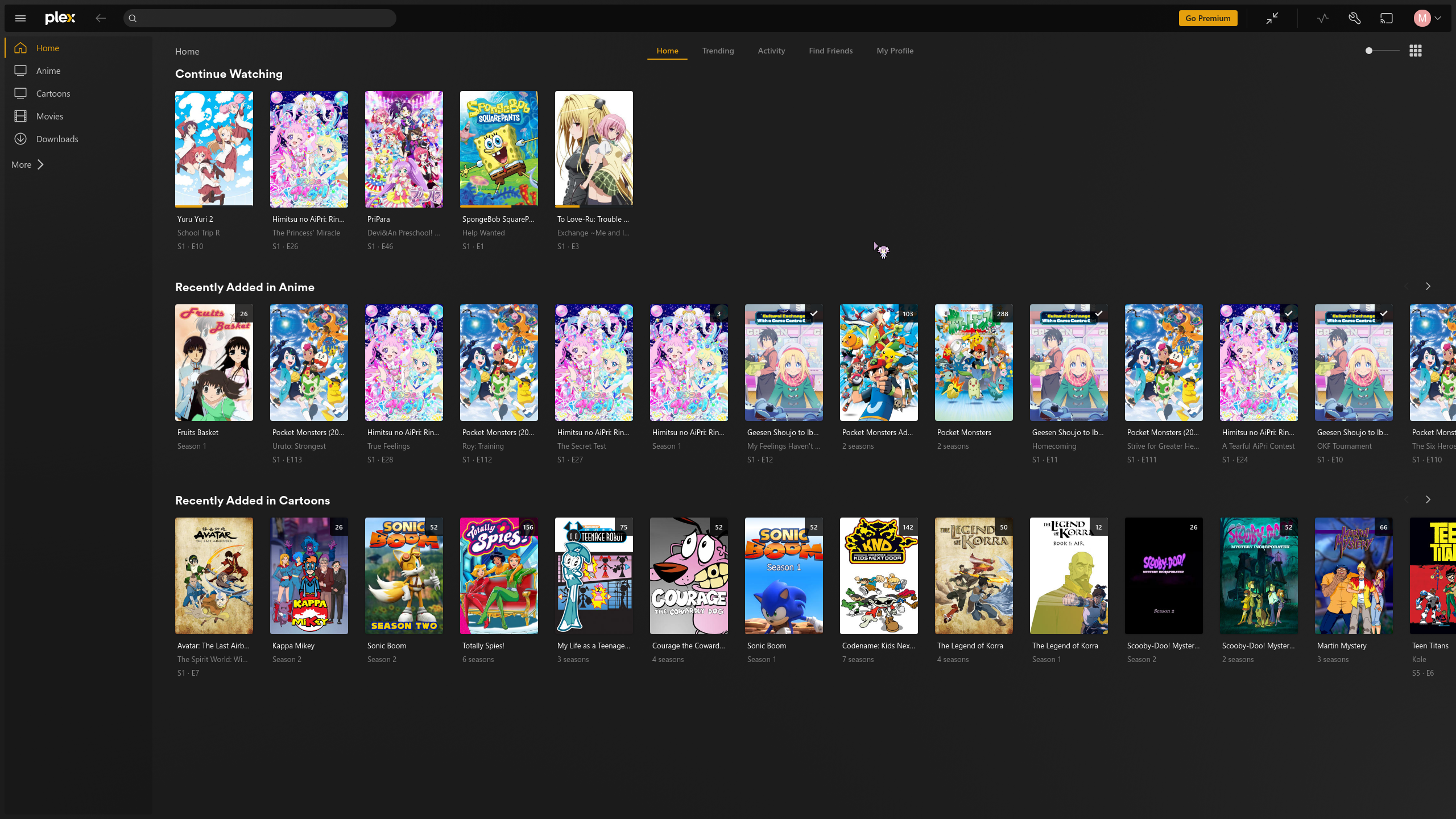Click the Go Premium button
Viewport: 1456px width, 819px height.
pyautogui.click(x=1207, y=18)
